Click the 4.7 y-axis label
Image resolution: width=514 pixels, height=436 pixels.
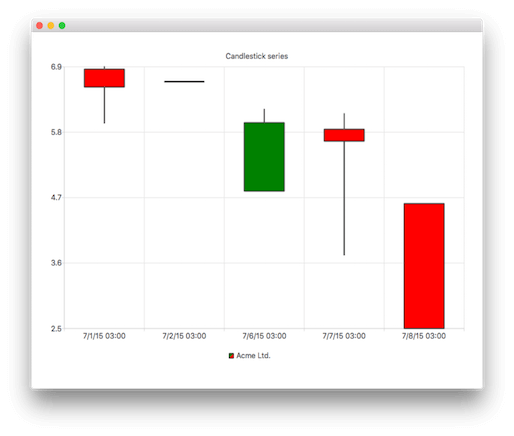point(56,198)
